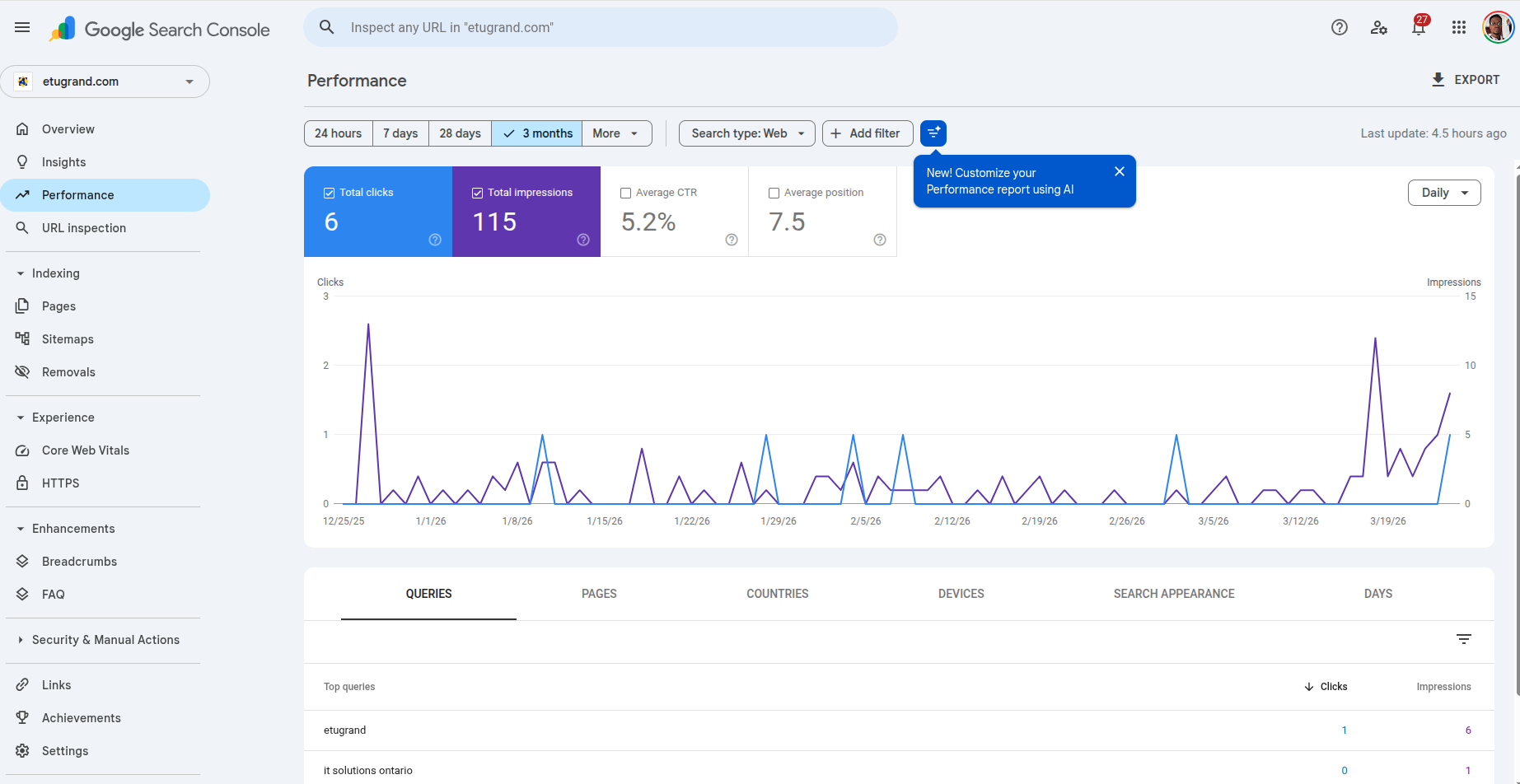Select the 28 days date range
This screenshot has width=1520, height=784.
pos(460,133)
